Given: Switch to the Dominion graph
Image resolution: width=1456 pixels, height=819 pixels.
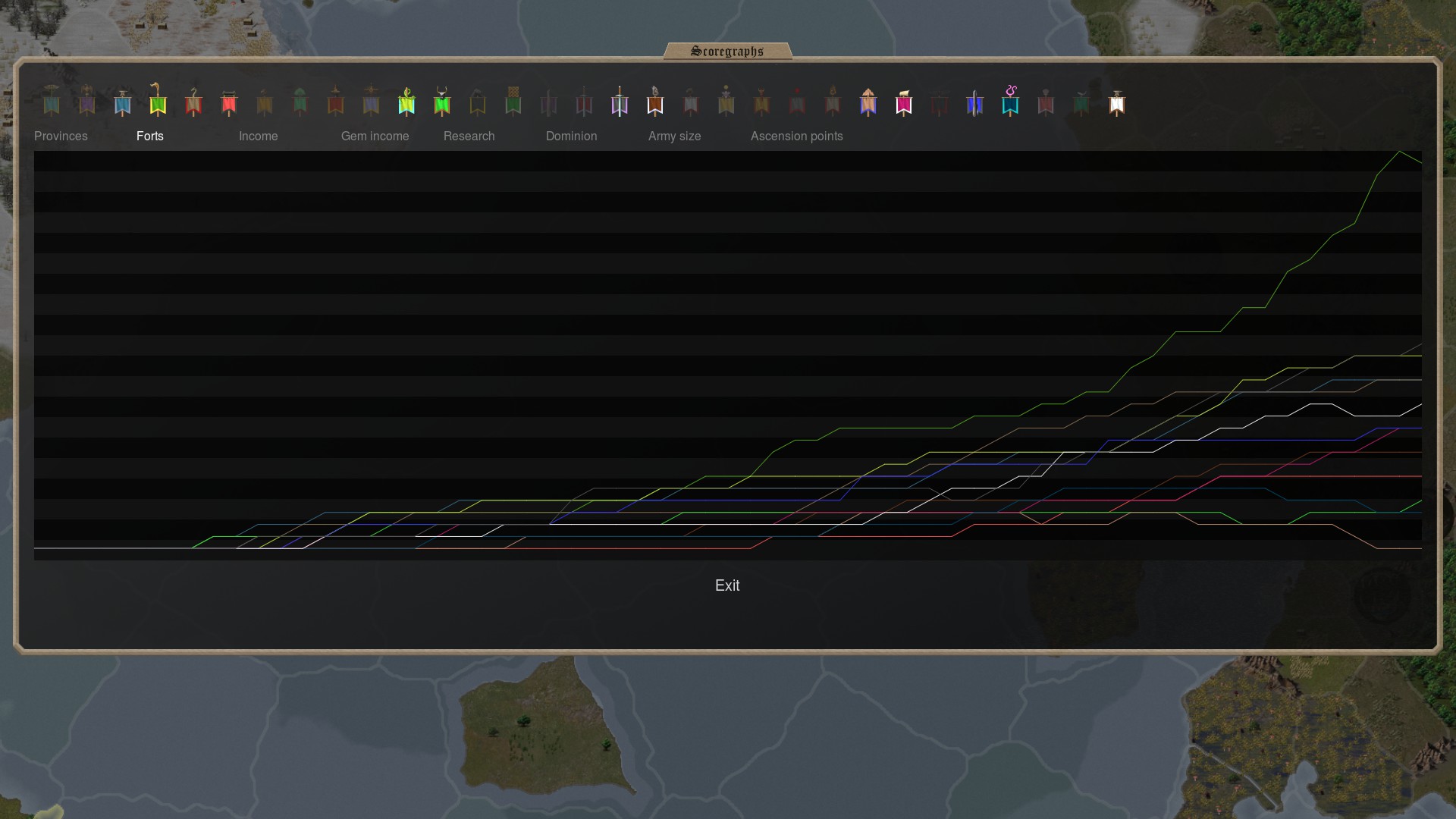Looking at the screenshot, I should pyautogui.click(x=572, y=136).
